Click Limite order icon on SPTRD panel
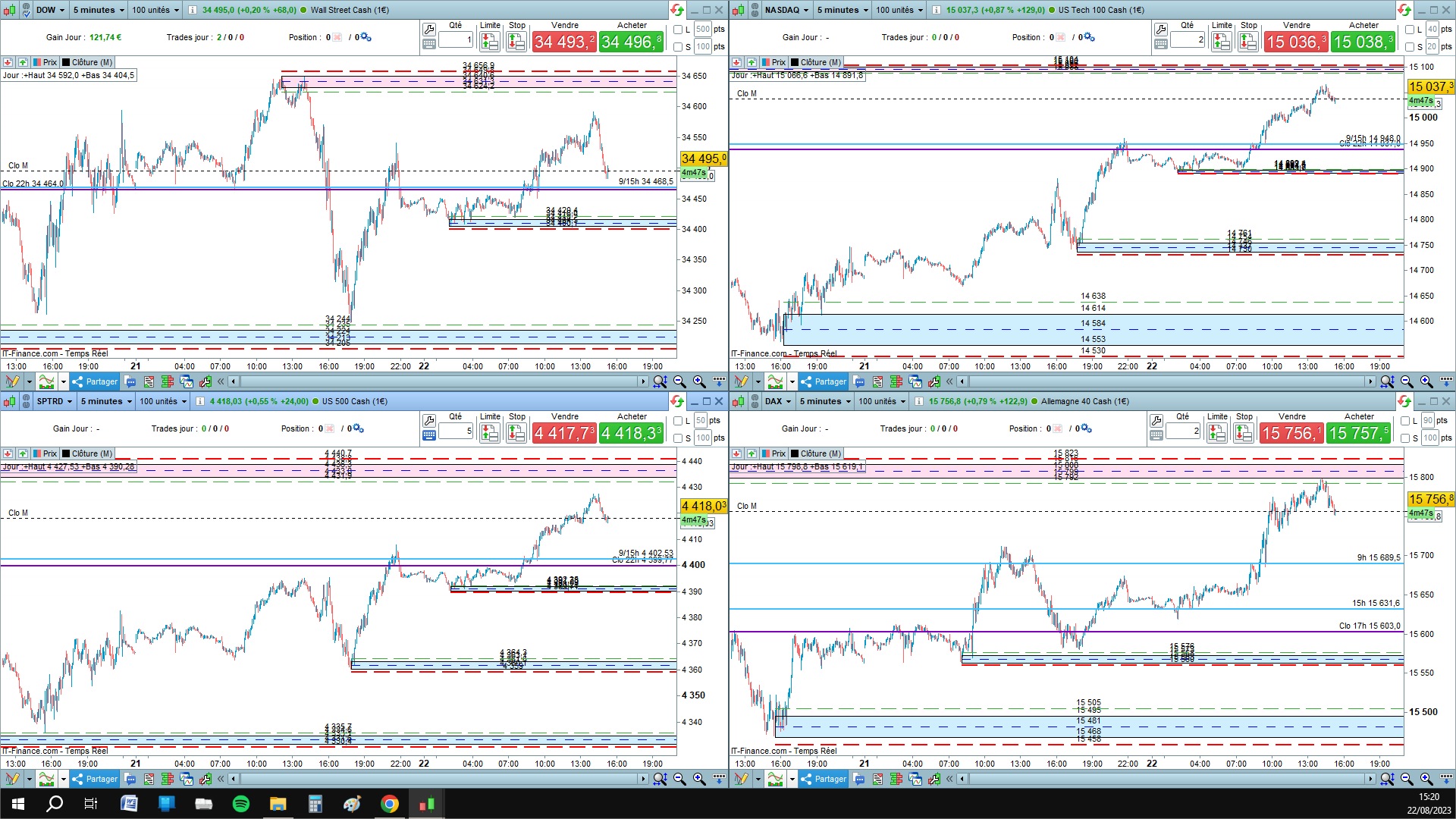This screenshot has height=819, width=1456. pyautogui.click(x=489, y=434)
